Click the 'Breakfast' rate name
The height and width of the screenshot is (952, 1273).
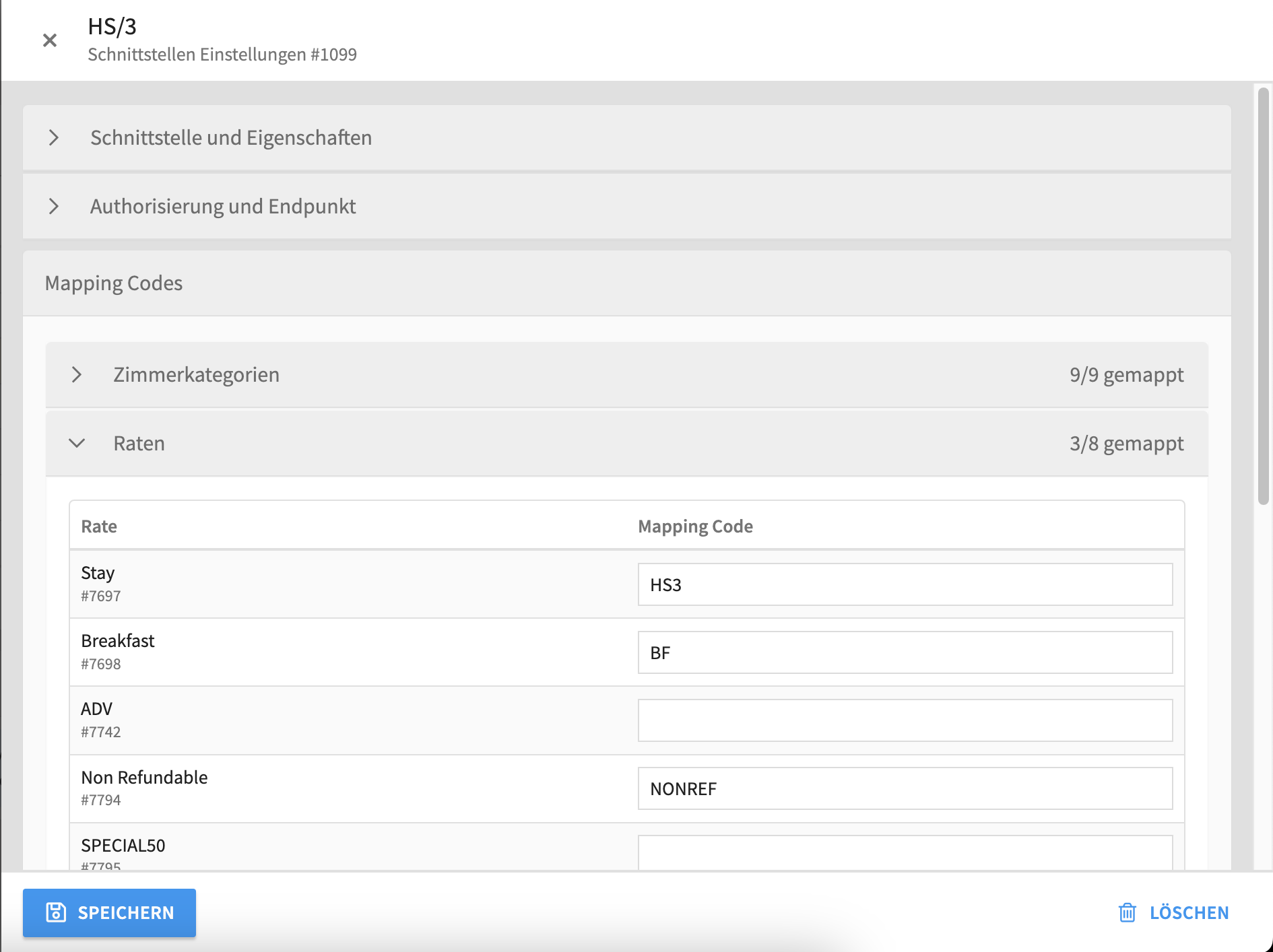pyautogui.click(x=118, y=640)
